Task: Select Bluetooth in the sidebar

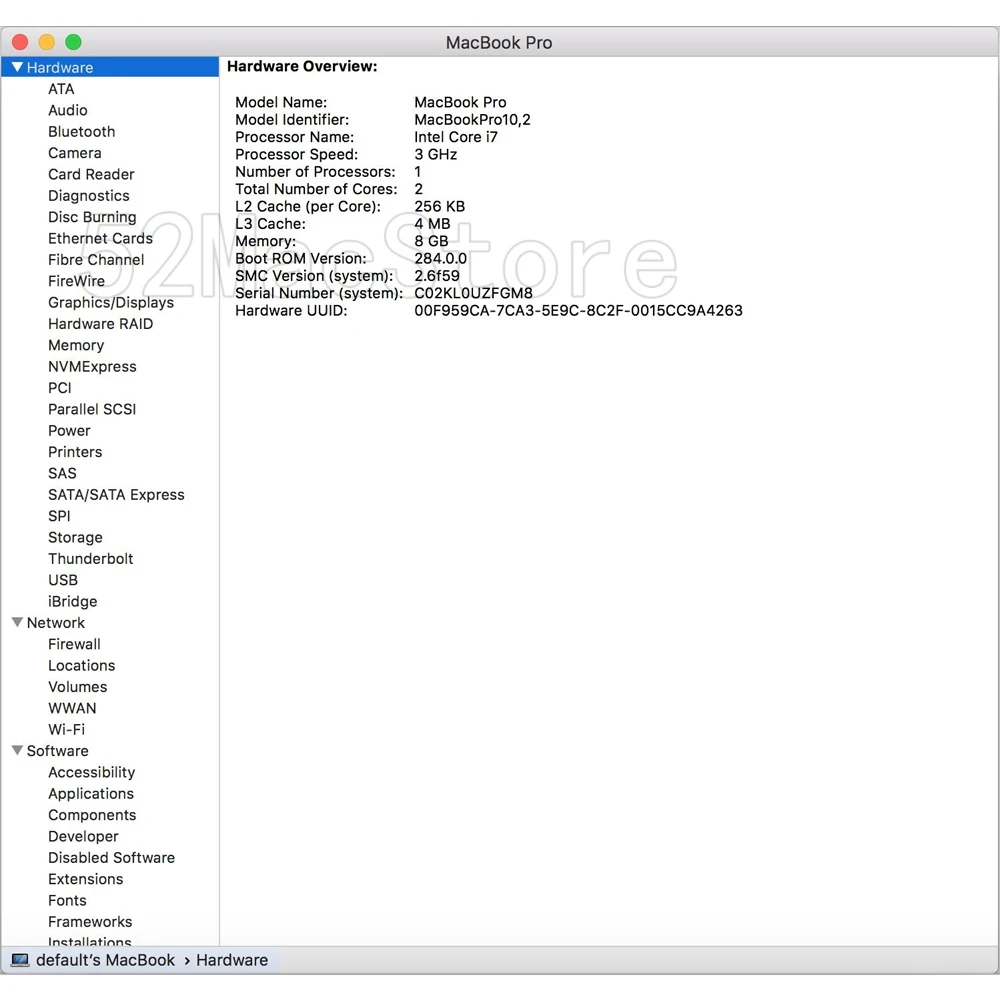Action: click(82, 131)
